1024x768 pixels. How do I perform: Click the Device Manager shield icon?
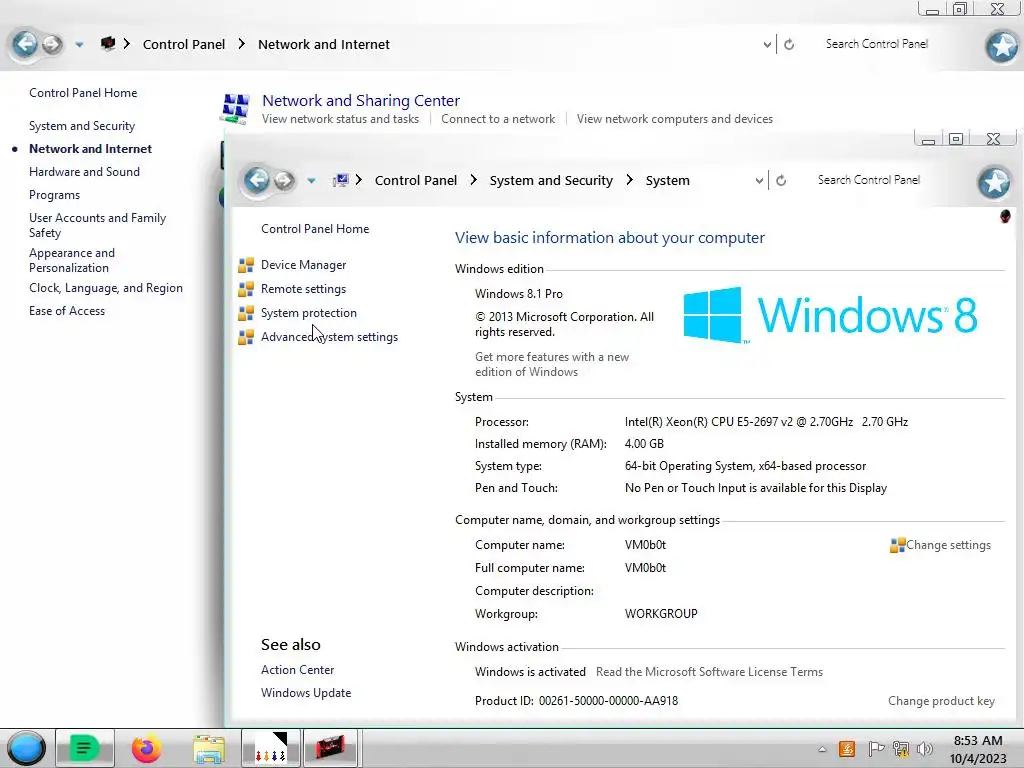[x=246, y=264]
